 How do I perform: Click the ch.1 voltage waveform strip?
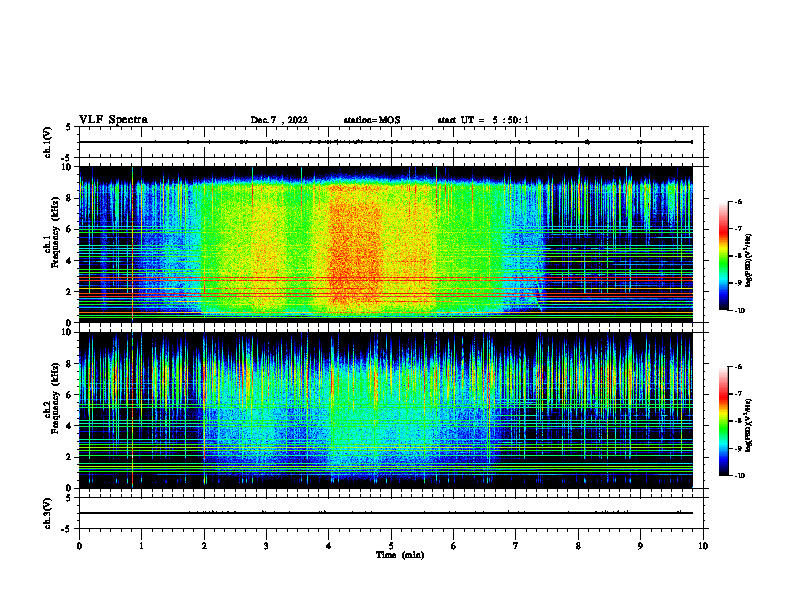[x=391, y=142]
